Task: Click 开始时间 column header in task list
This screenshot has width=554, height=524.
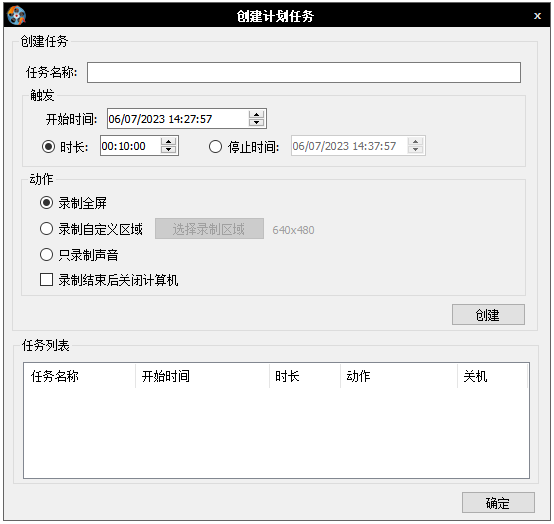Action: (202, 376)
